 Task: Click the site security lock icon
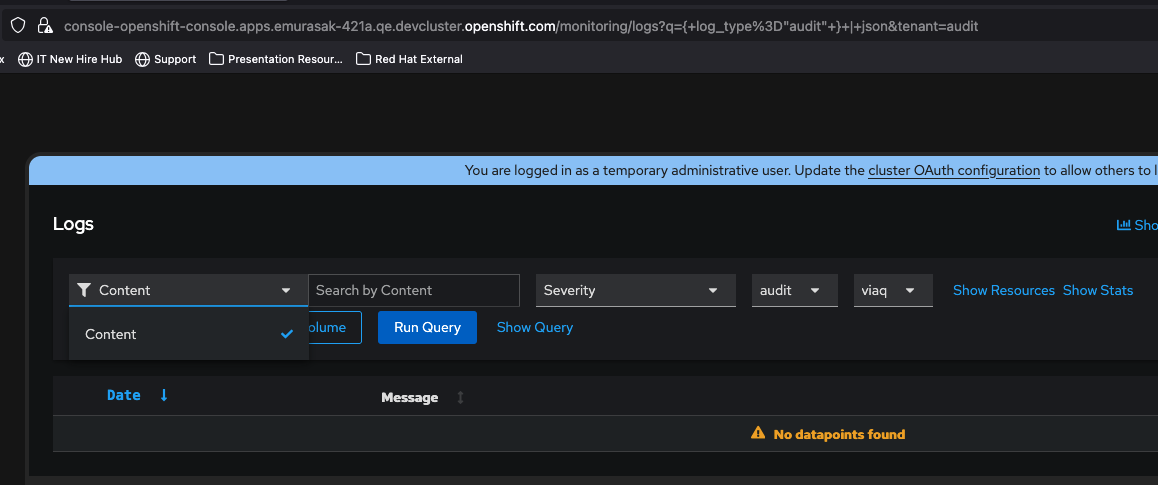(x=45, y=26)
